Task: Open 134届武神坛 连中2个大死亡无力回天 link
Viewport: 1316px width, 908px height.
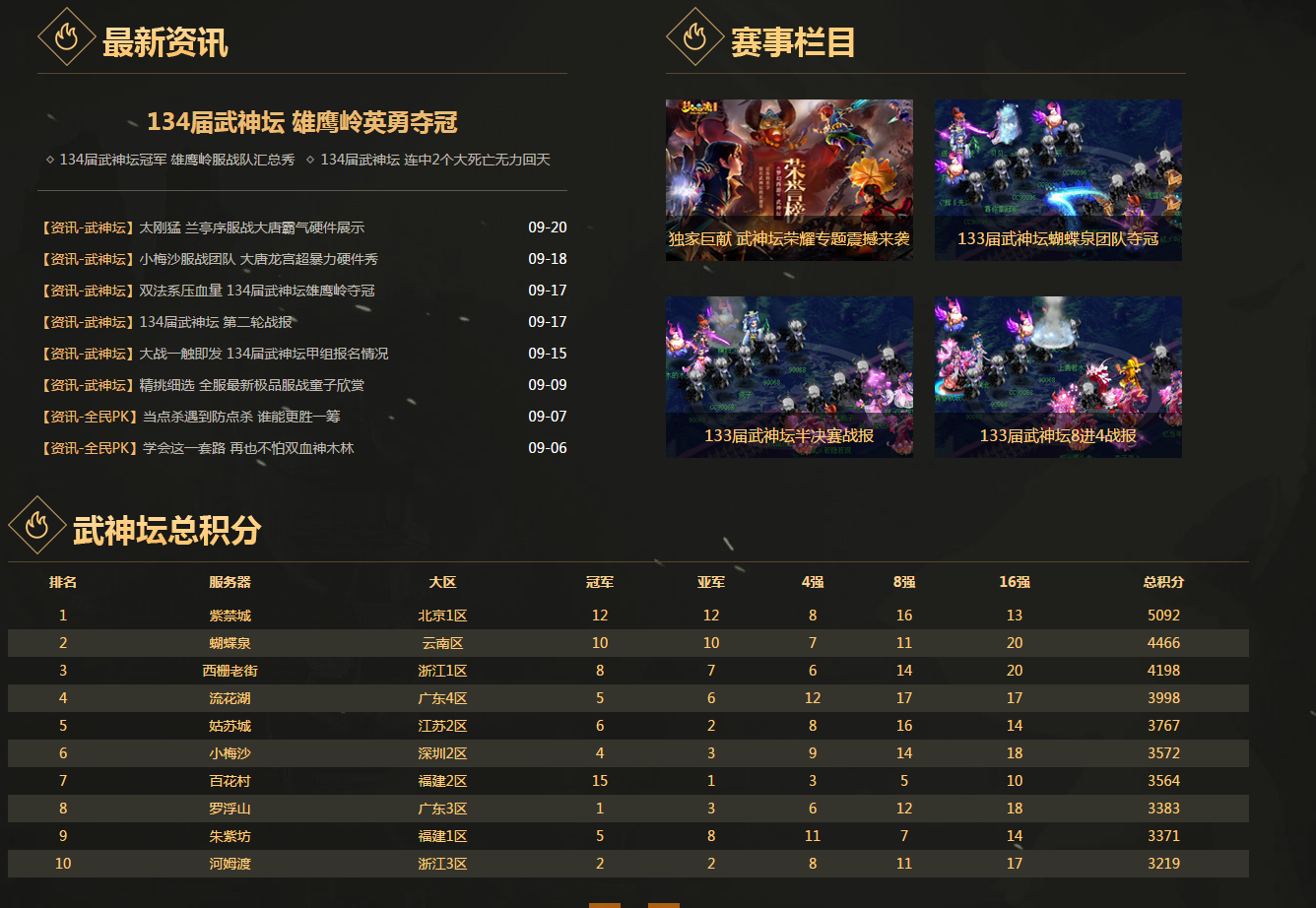Action: [434, 160]
